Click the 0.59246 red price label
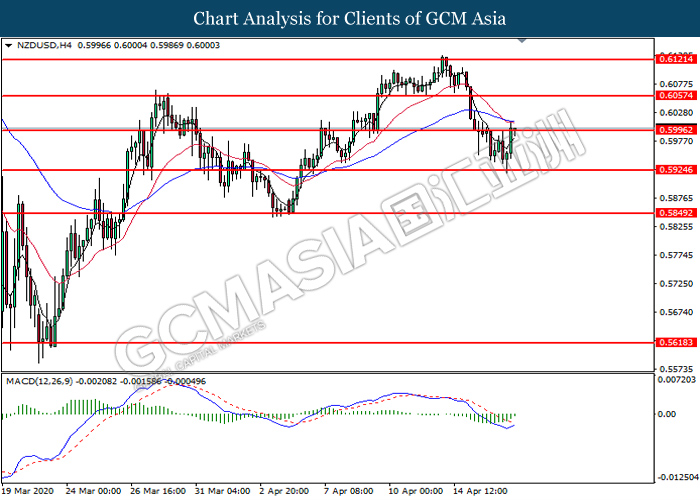The image size is (700, 500). [676, 170]
